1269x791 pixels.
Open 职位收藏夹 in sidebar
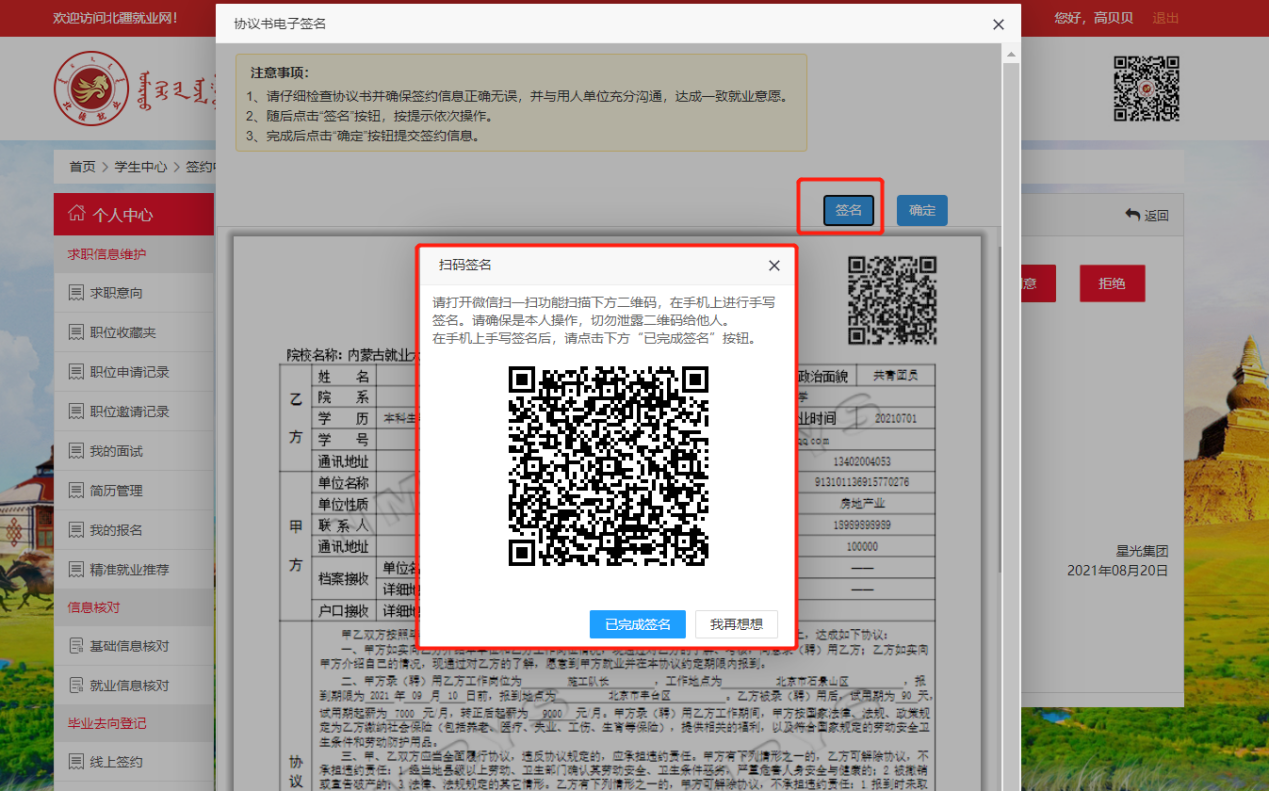[122, 332]
